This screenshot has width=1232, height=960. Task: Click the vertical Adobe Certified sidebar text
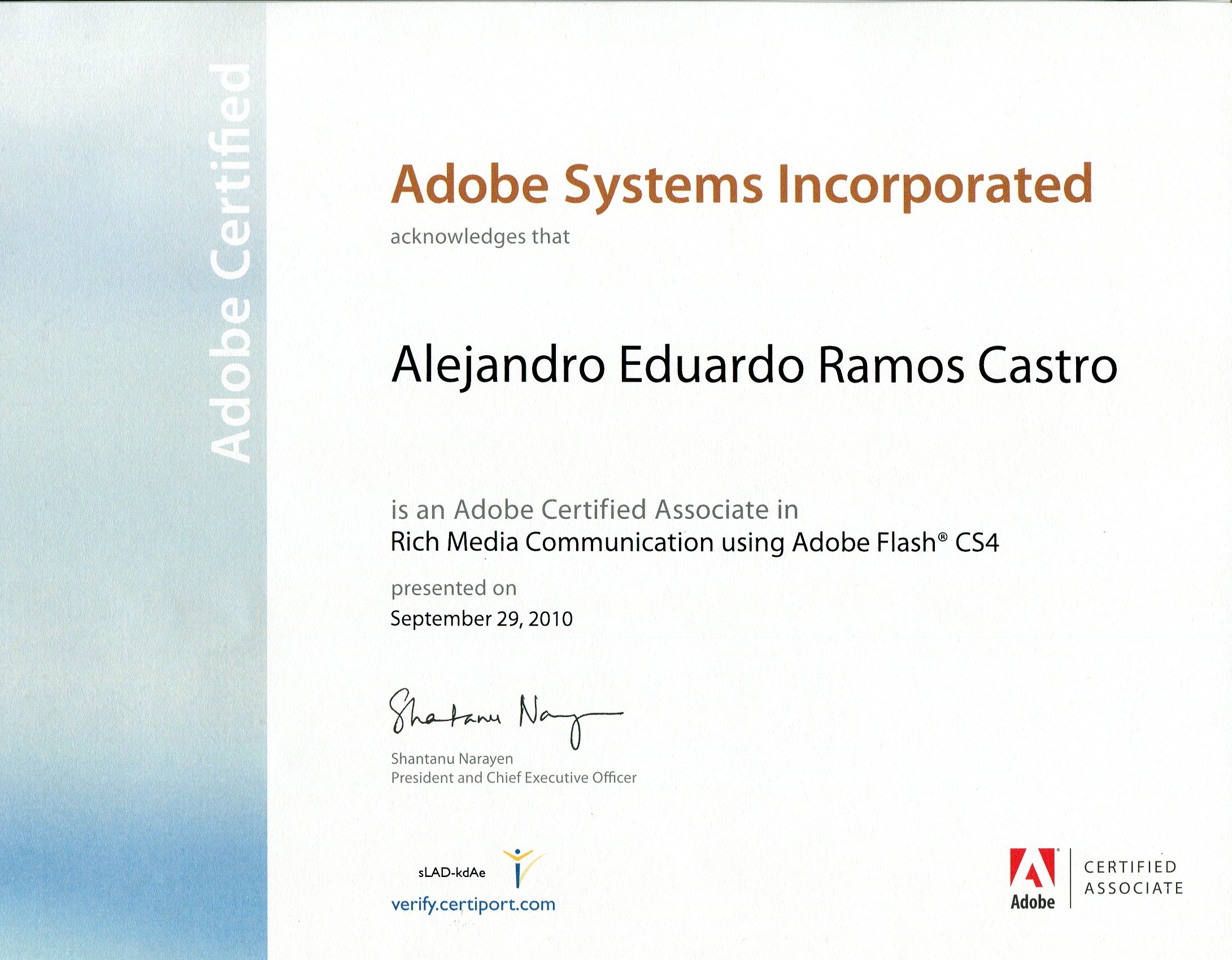click(230, 263)
